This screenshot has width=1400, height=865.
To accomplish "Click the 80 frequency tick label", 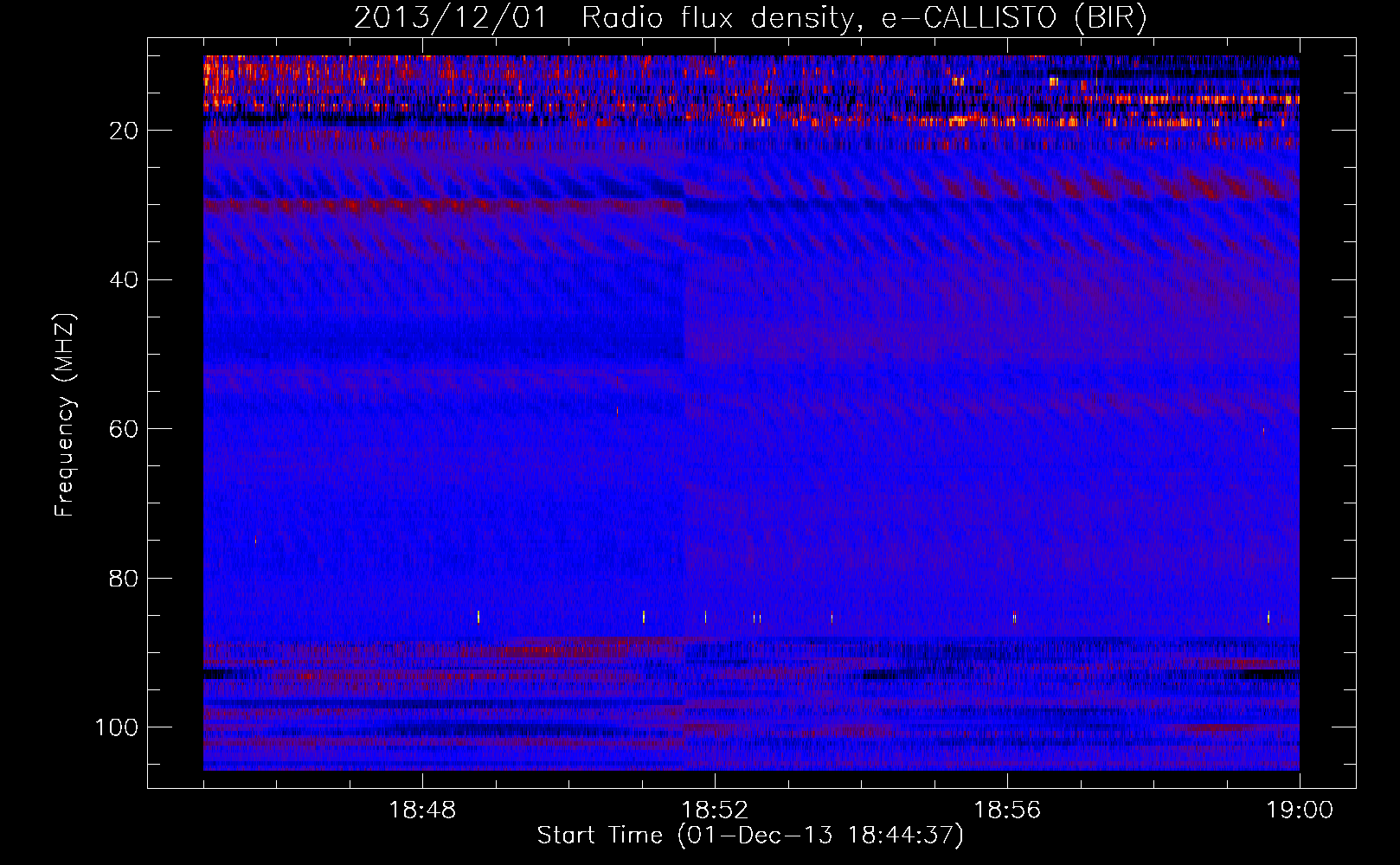I will click(125, 579).
